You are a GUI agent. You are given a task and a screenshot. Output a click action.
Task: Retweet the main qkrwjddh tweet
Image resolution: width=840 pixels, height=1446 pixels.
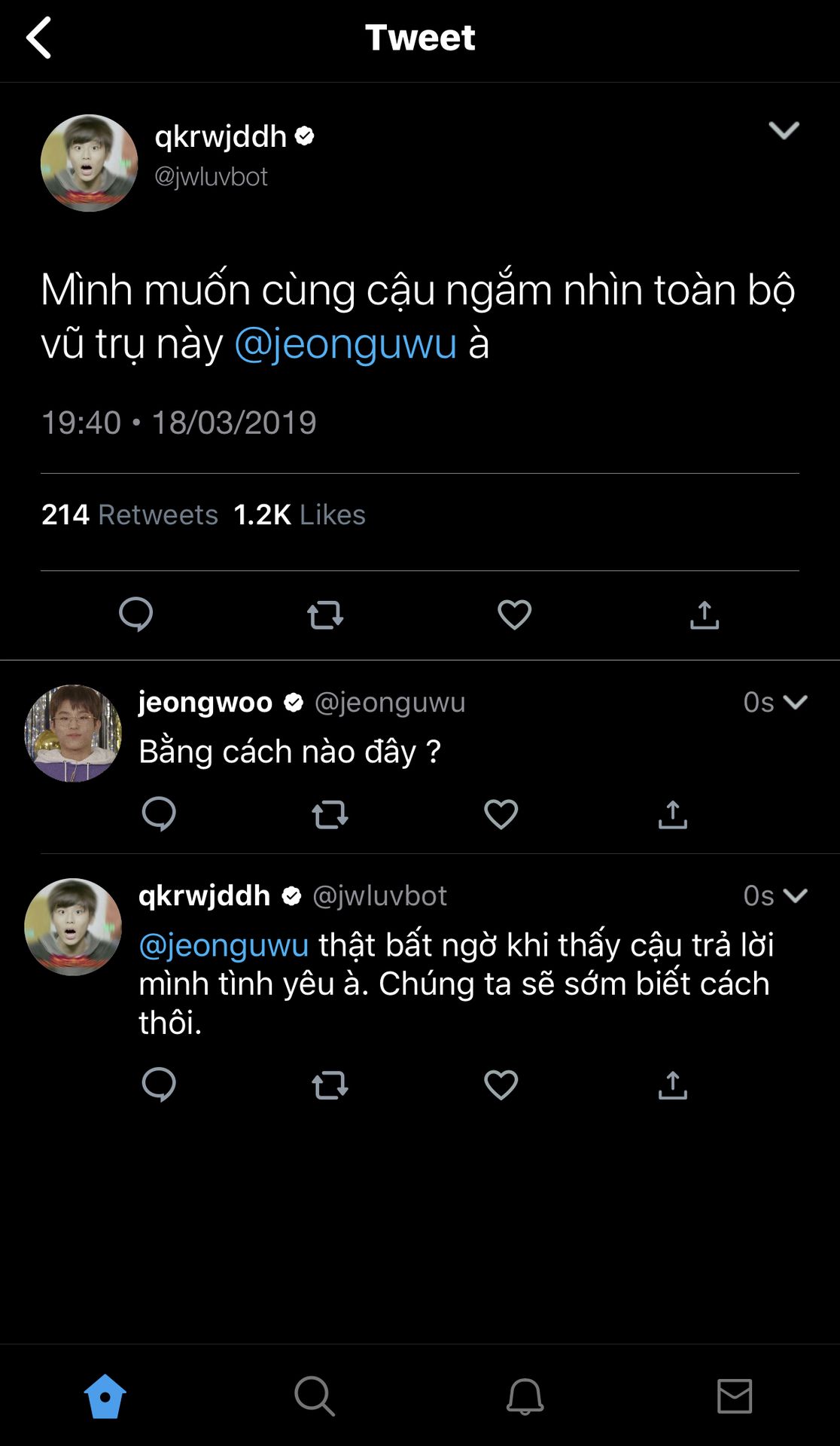[325, 615]
